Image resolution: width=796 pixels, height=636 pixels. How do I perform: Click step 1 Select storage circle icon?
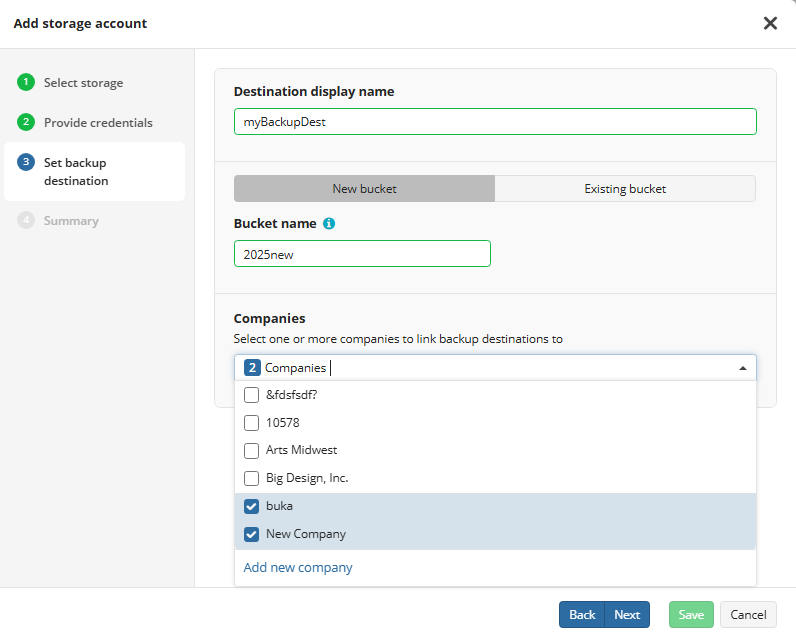tap(26, 82)
